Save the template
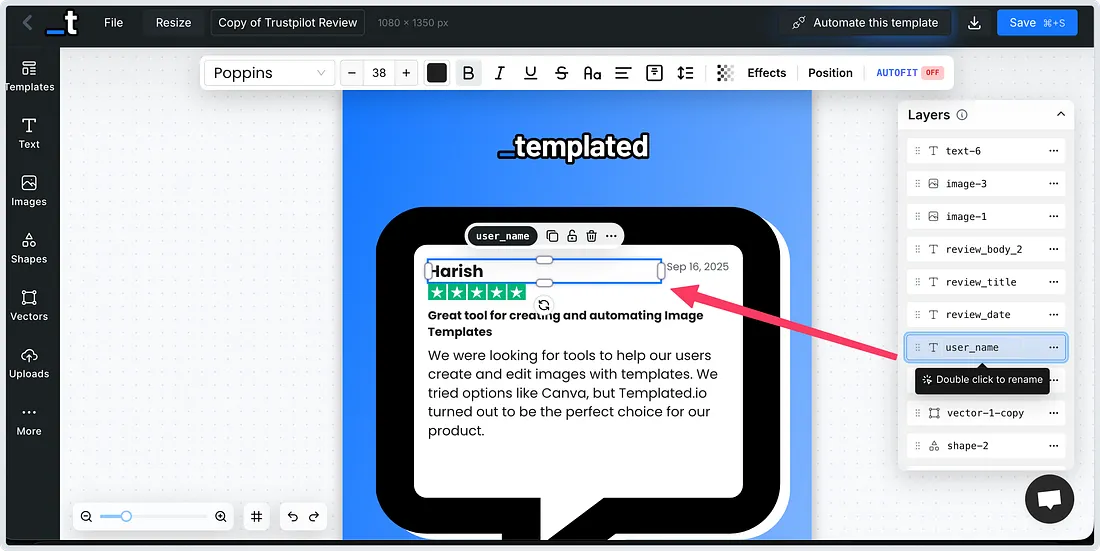Screen dimensions: 1100x551 click(x=1037, y=22)
